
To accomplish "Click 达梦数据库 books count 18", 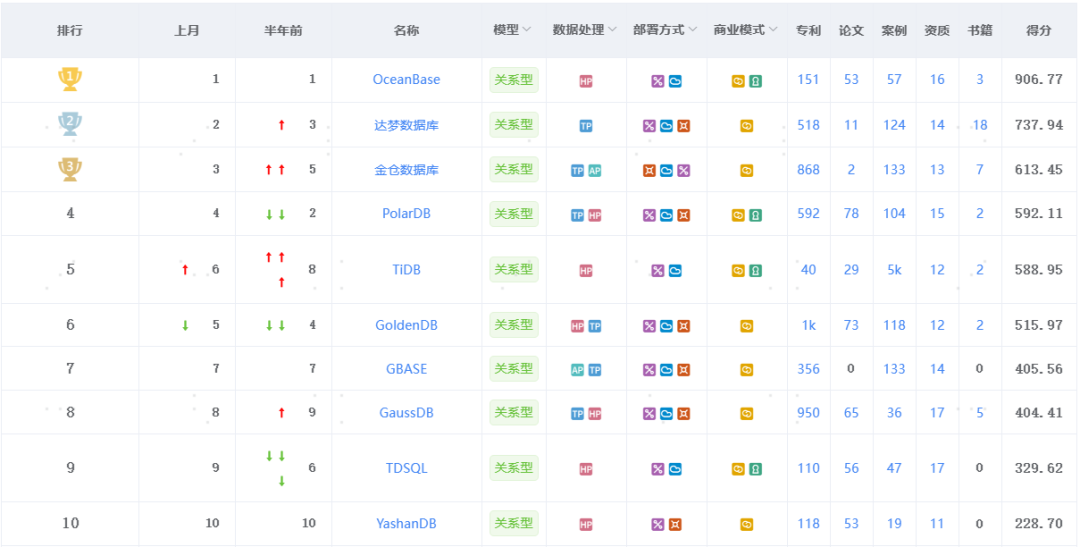I will 979,125.
